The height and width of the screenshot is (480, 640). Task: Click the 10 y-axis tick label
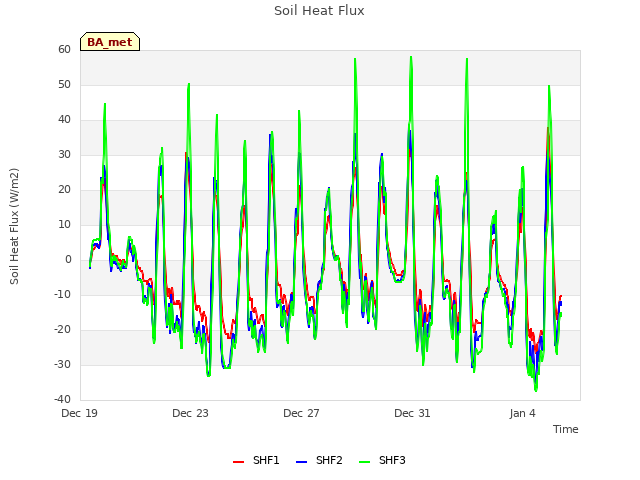[x=64, y=224]
